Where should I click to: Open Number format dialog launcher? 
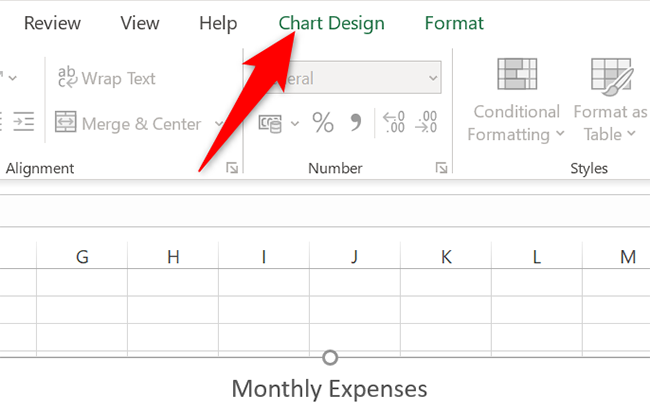441,169
